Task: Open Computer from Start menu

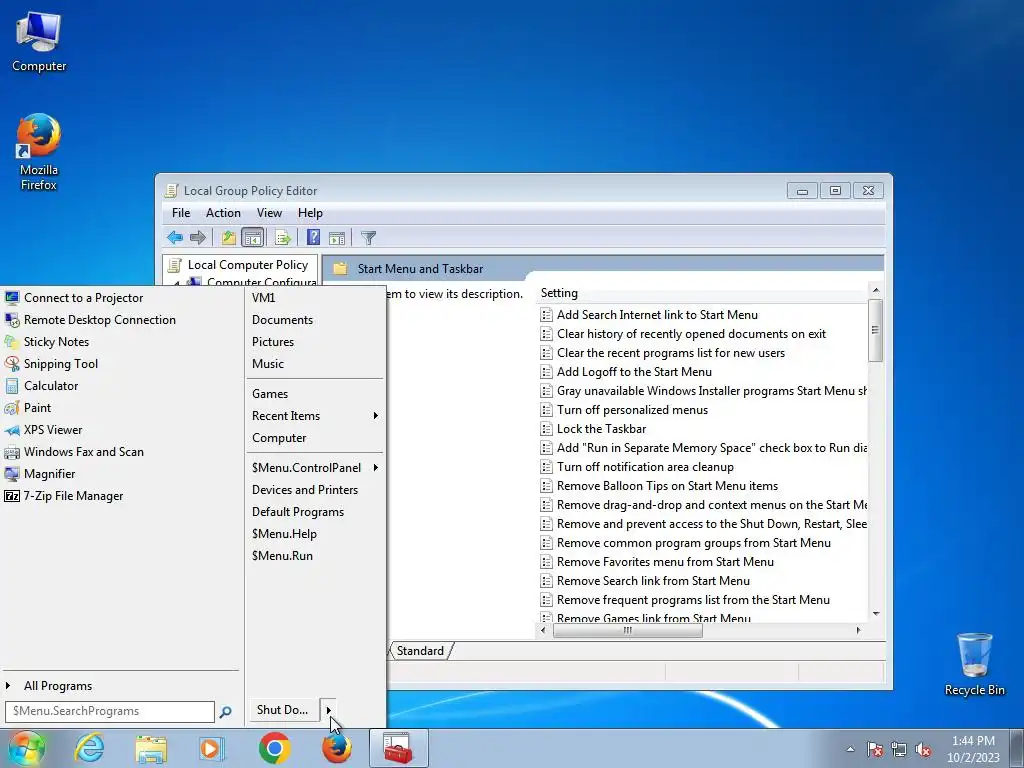Action: [279, 438]
